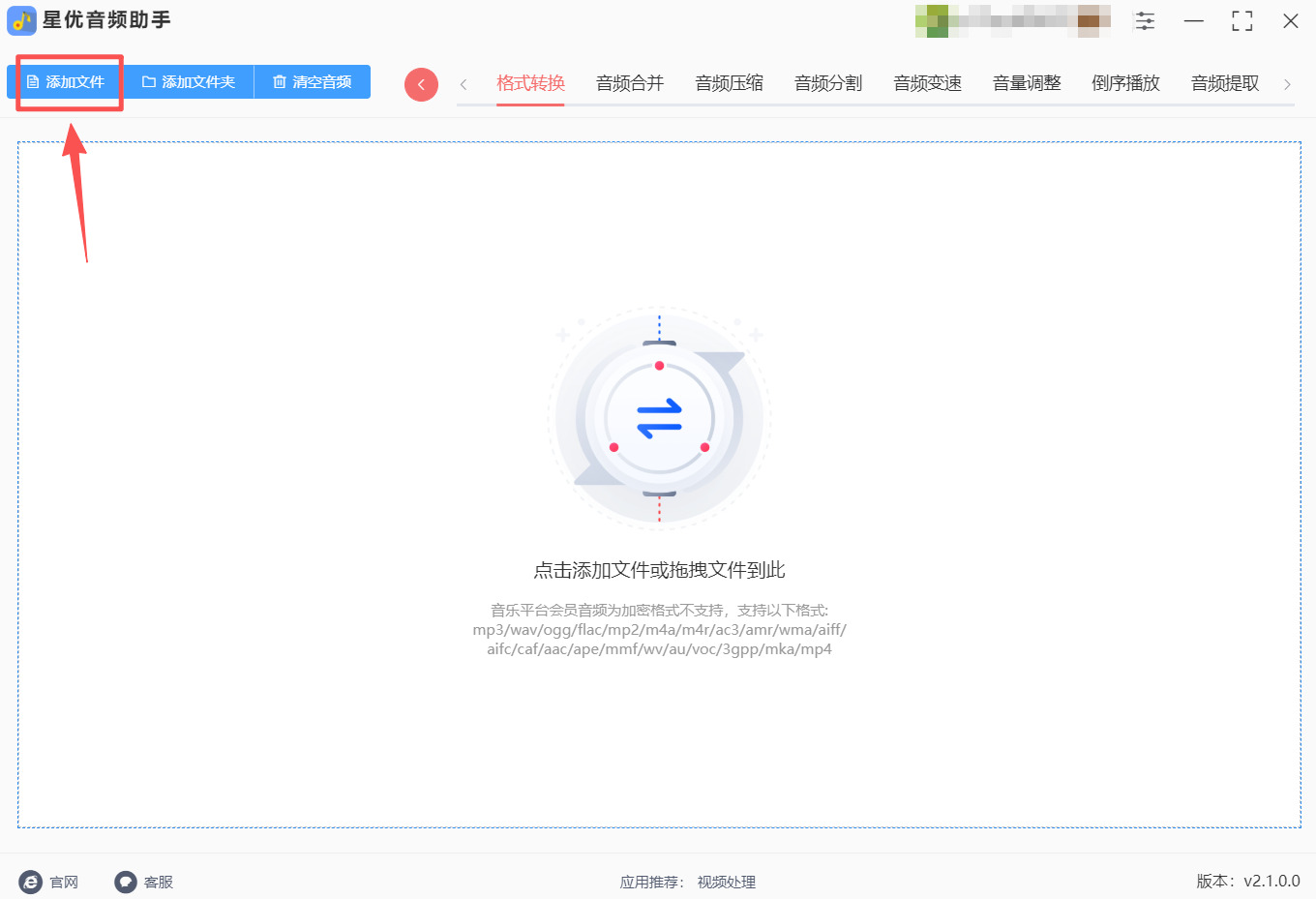Open the 视频处理 recommended app link
The height and width of the screenshot is (899, 1316).
point(727,882)
